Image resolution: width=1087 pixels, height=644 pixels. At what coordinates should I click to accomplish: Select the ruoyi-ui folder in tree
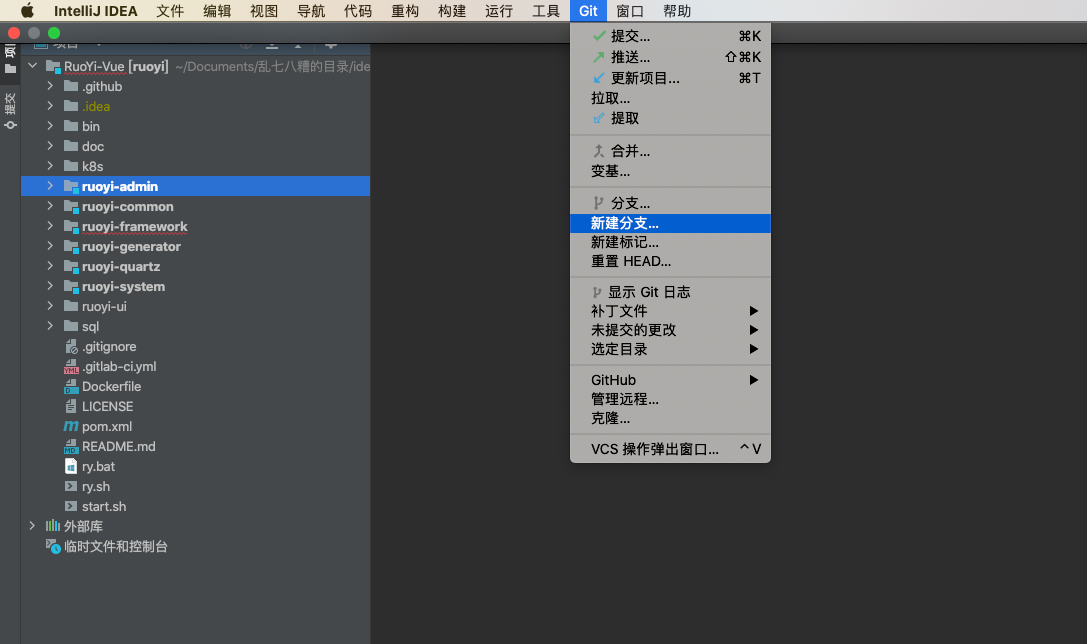point(104,306)
